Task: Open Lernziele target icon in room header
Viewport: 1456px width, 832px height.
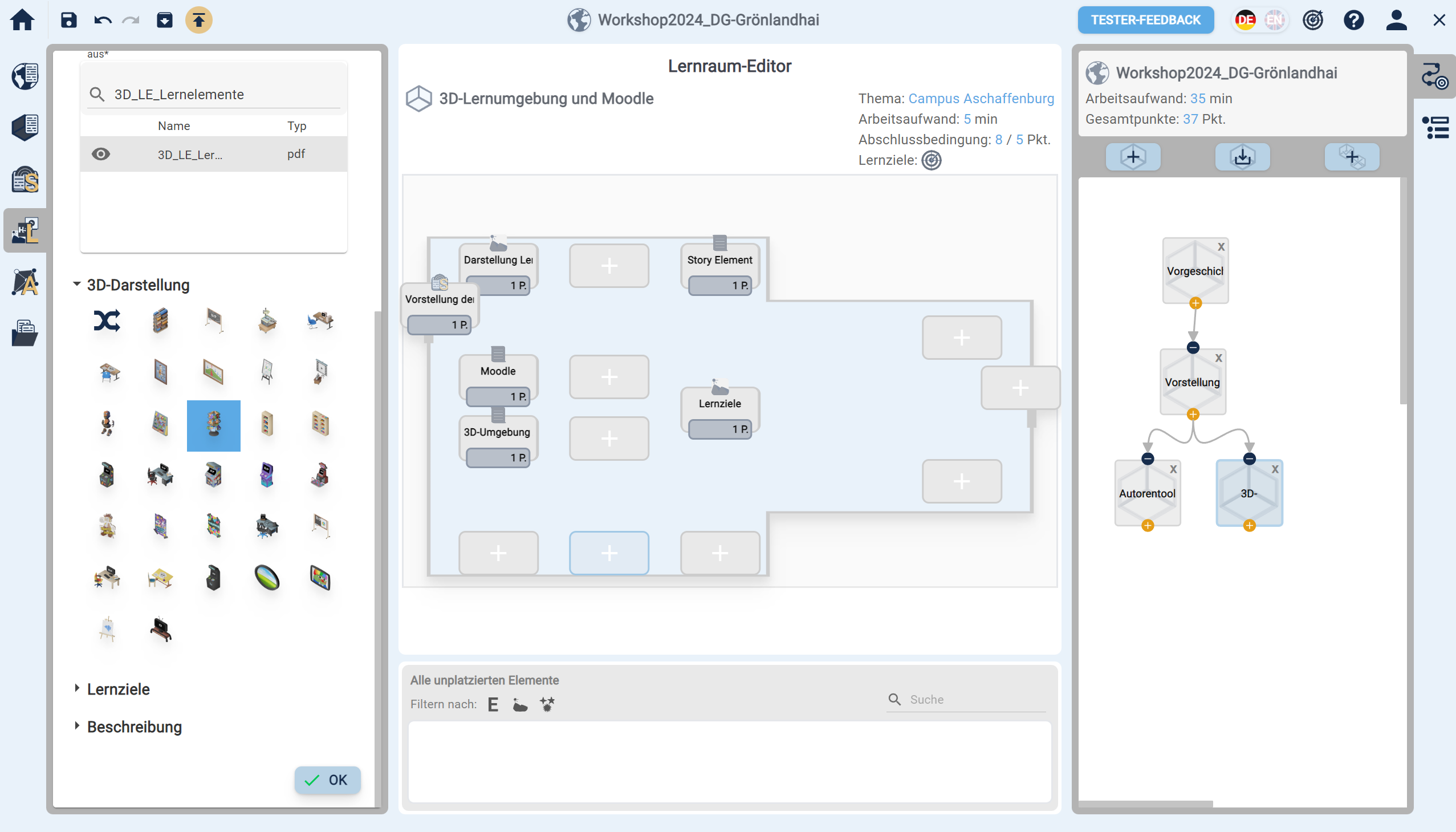Action: [x=931, y=161]
